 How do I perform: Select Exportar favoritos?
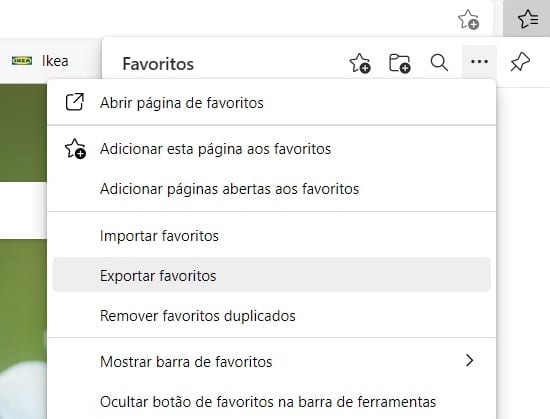point(271,276)
